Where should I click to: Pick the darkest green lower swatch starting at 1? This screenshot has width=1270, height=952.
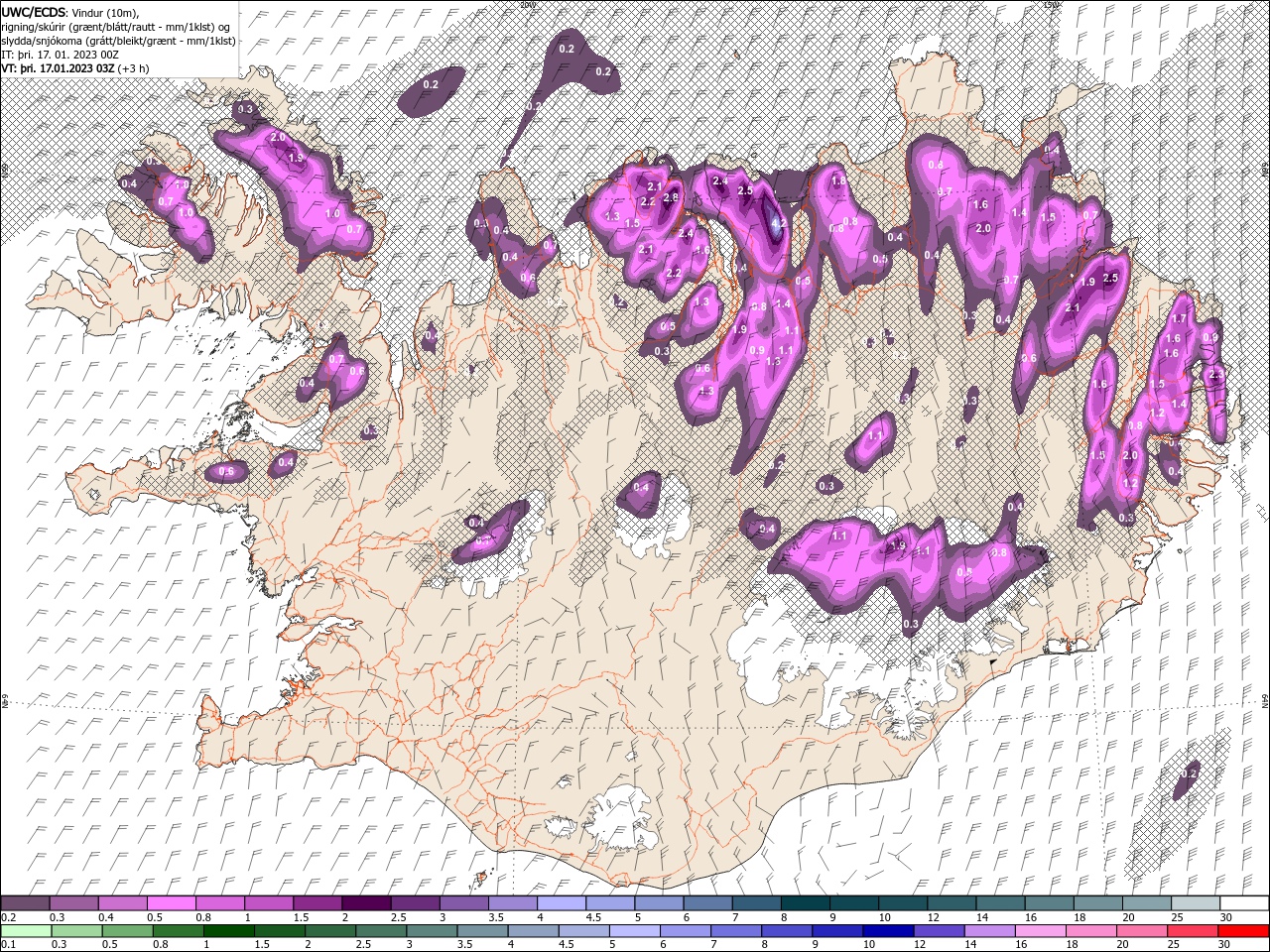(228, 930)
